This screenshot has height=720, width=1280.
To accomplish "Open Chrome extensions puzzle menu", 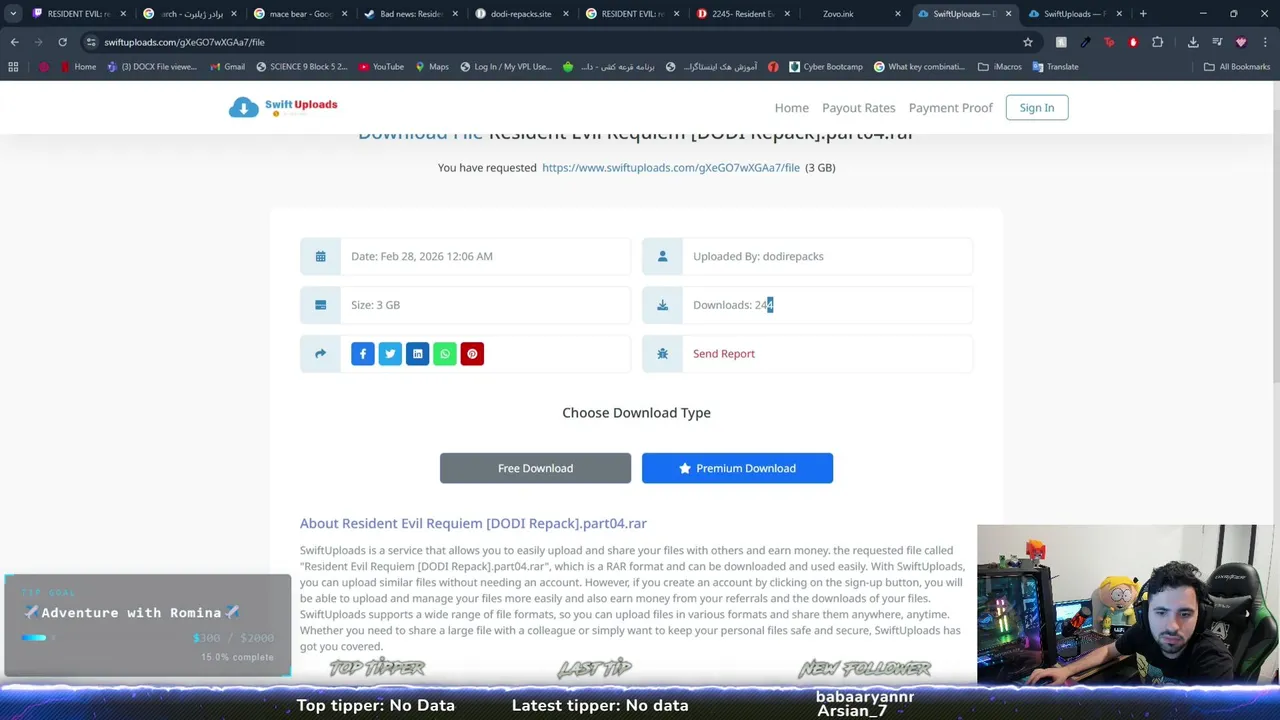I will 1157,42.
